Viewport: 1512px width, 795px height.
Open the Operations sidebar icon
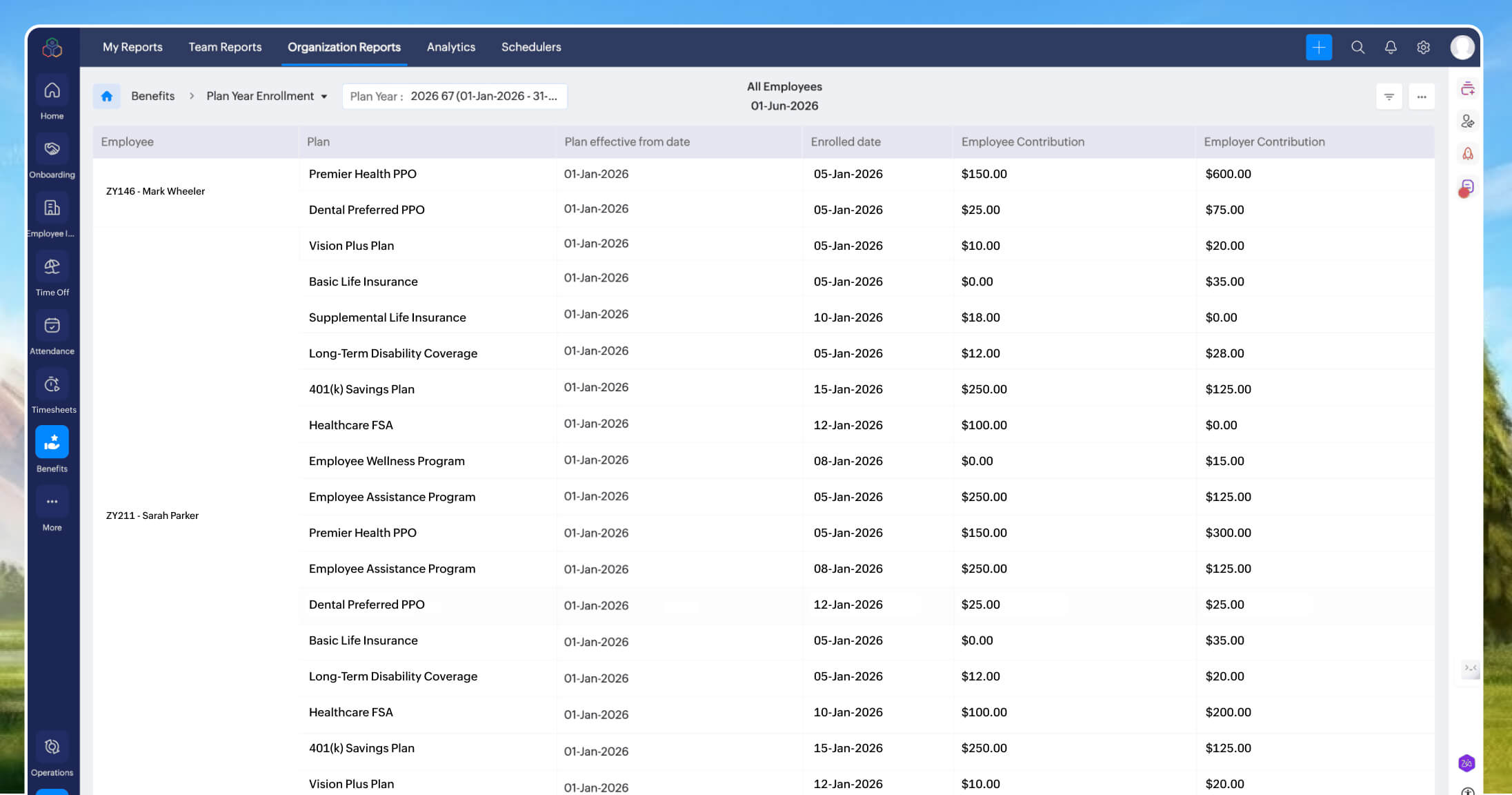(x=52, y=747)
